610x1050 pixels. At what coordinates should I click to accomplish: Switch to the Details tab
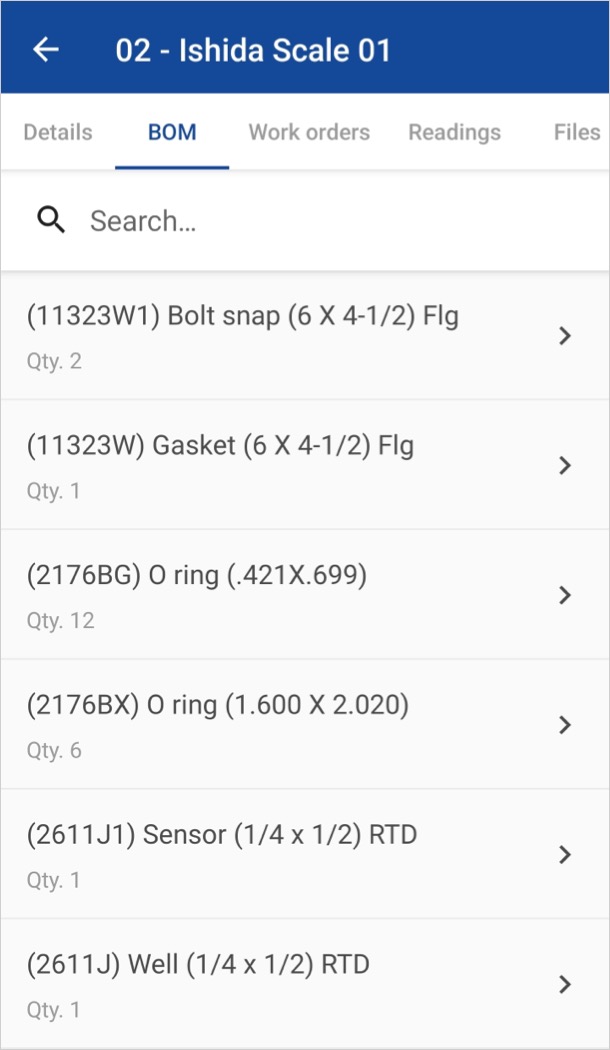tap(58, 132)
